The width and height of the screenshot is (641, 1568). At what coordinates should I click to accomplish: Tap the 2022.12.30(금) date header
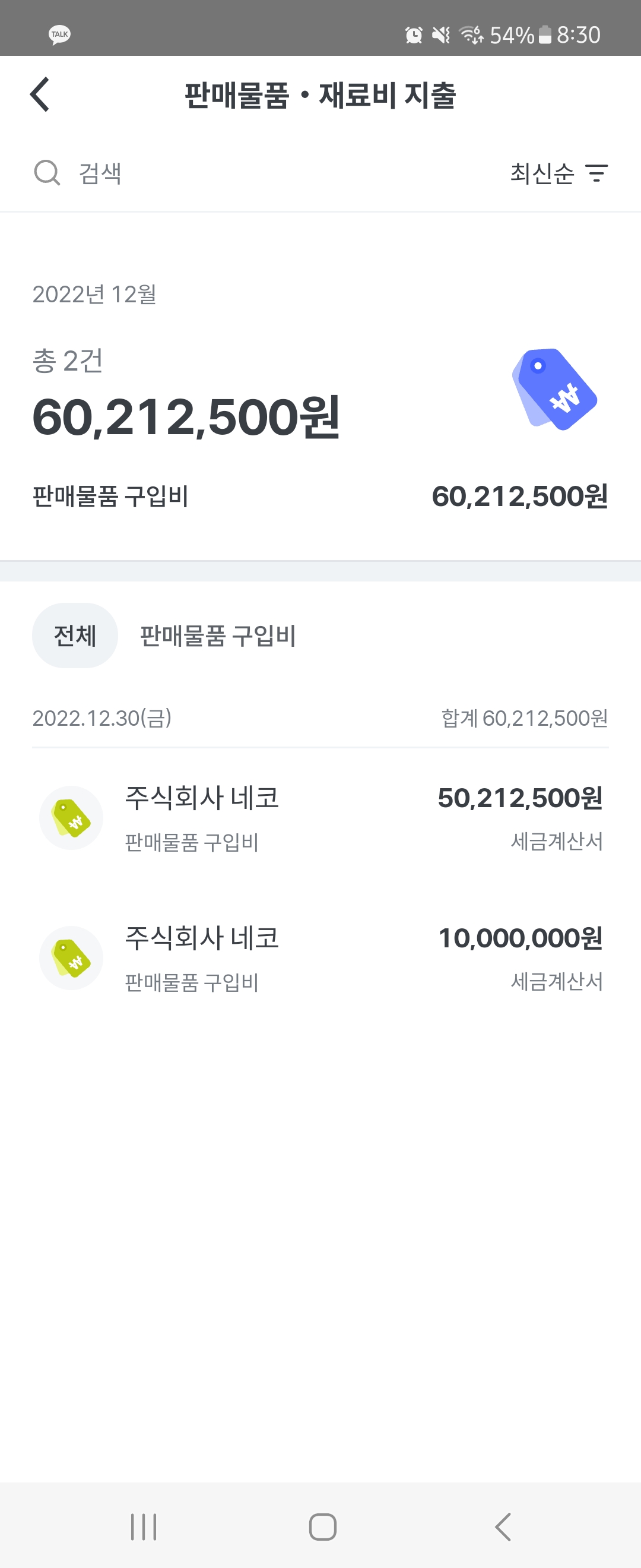102,718
